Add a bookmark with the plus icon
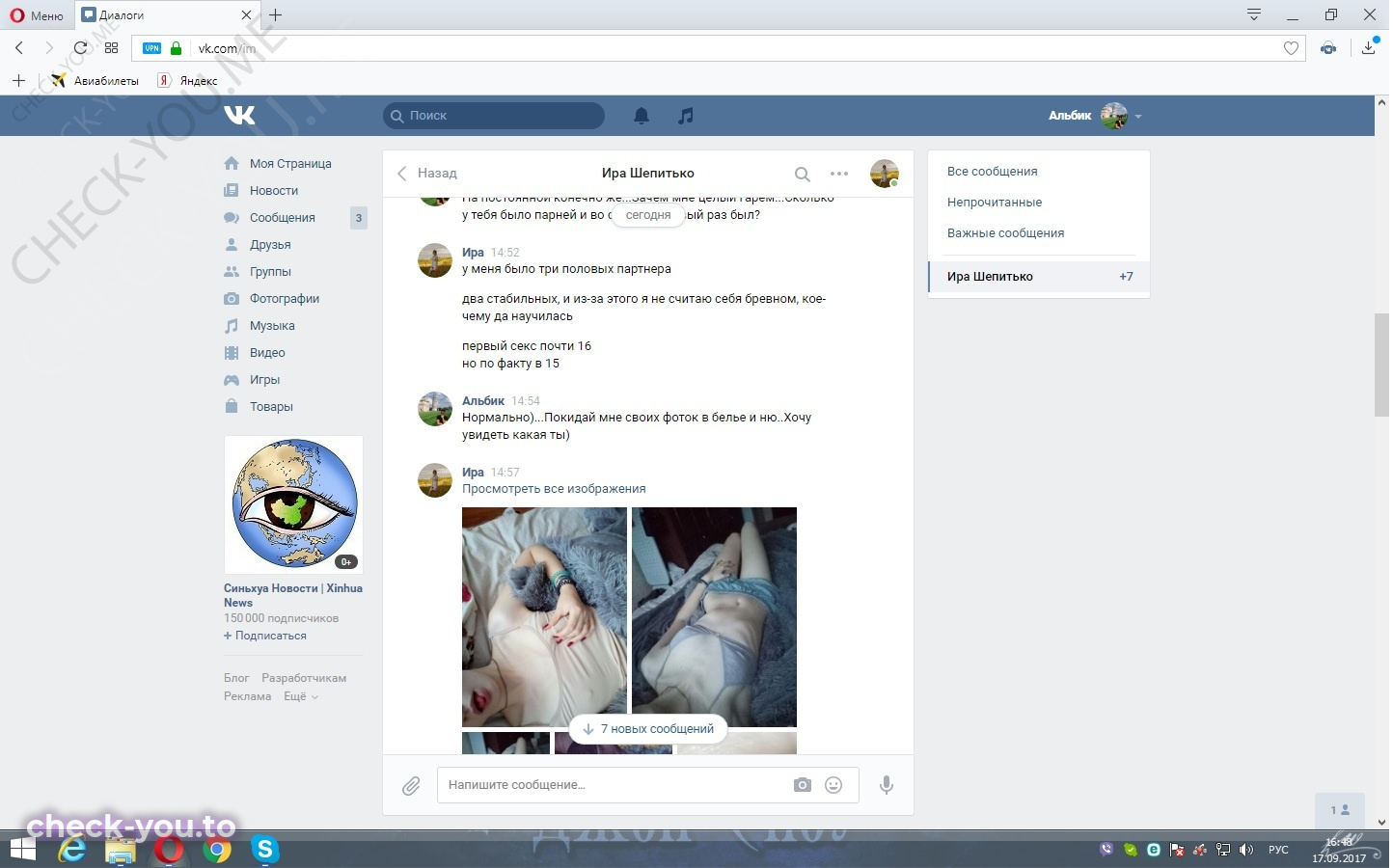The height and width of the screenshot is (868, 1393). click(x=18, y=80)
